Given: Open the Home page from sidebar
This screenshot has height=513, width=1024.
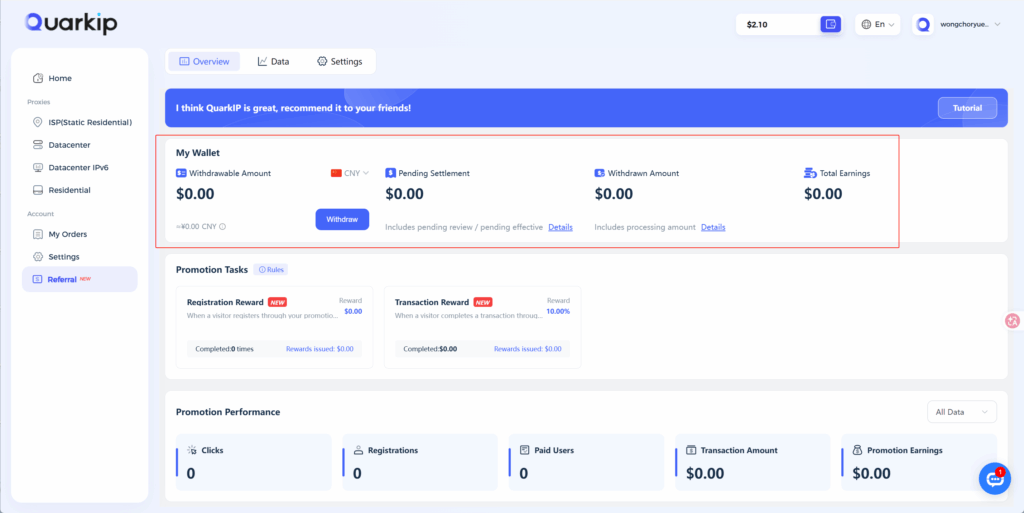Looking at the screenshot, I should 60,78.
